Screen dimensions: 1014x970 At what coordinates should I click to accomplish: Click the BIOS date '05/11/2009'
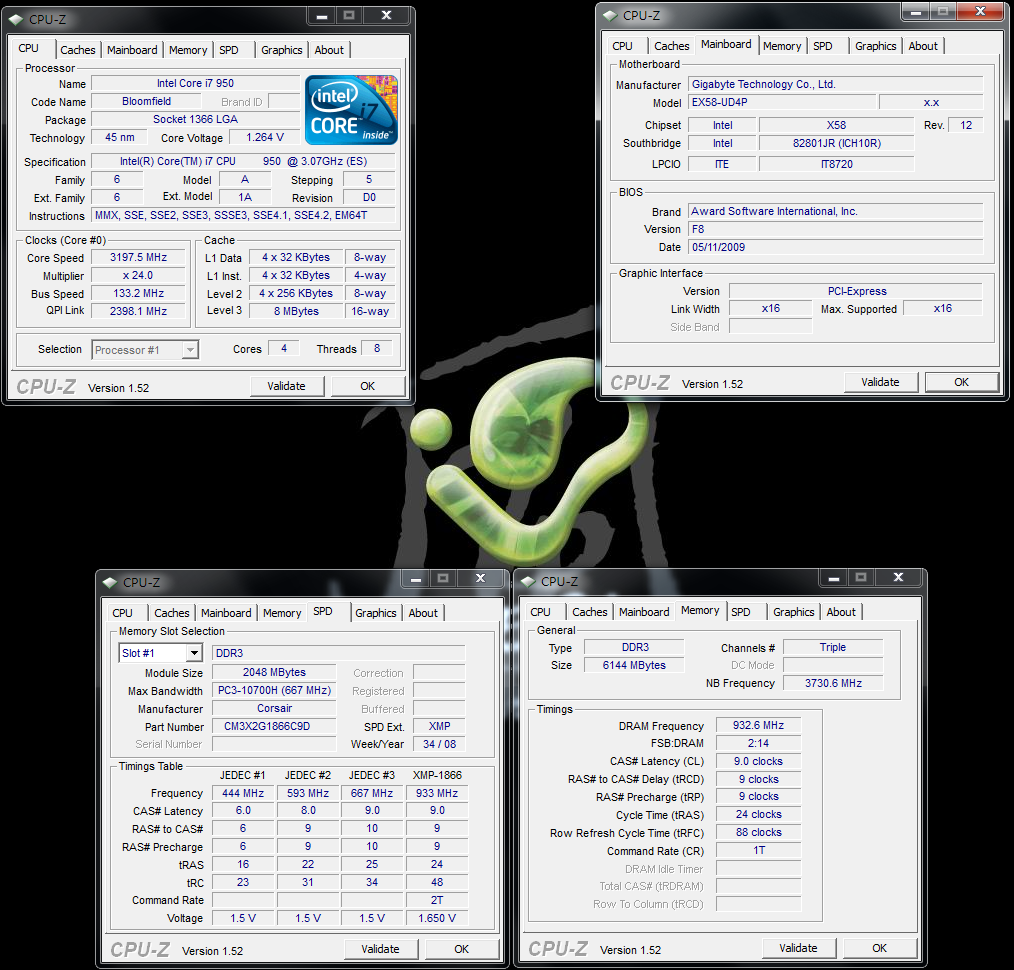click(x=836, y=247)
